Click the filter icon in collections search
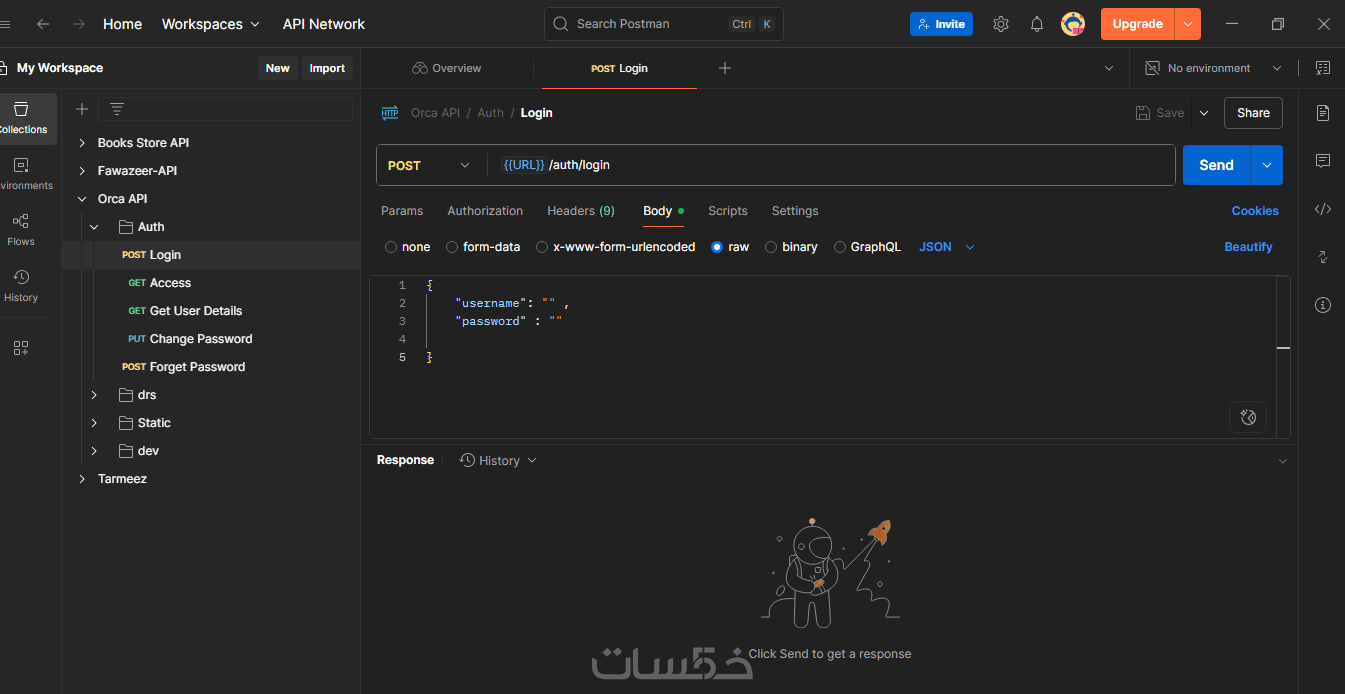Screen dimensions: 1345x694 [117, 109]
